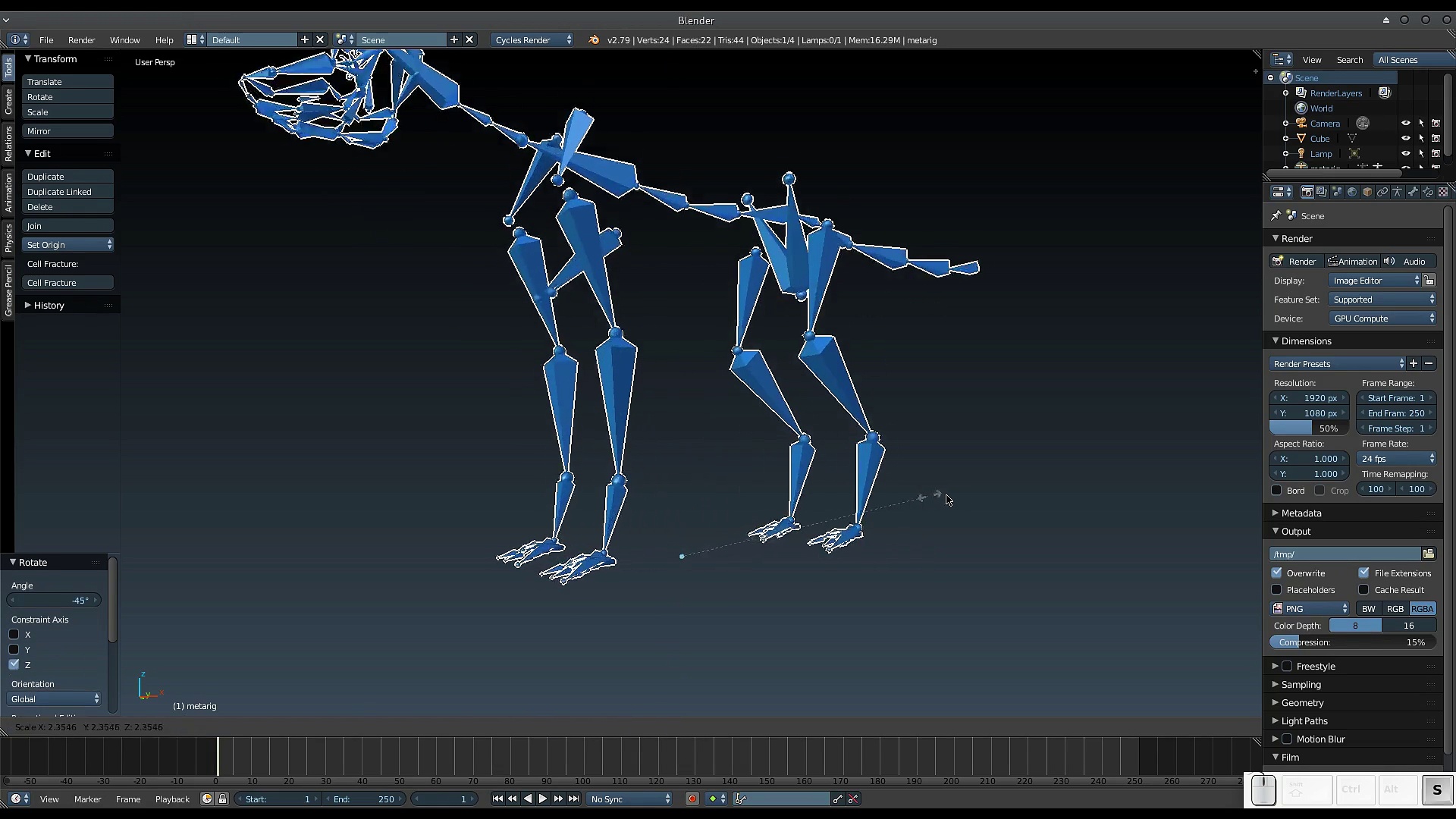Open the Bone properties tab icon
The width and height of the screenshot is (1456, 819).
(x=1413, y=192)
